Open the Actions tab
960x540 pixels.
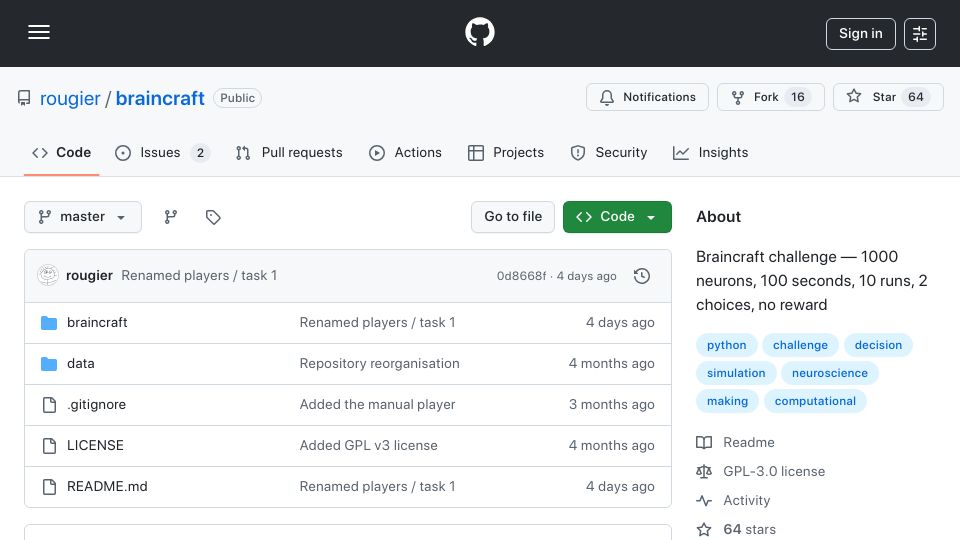pos(405,152)
